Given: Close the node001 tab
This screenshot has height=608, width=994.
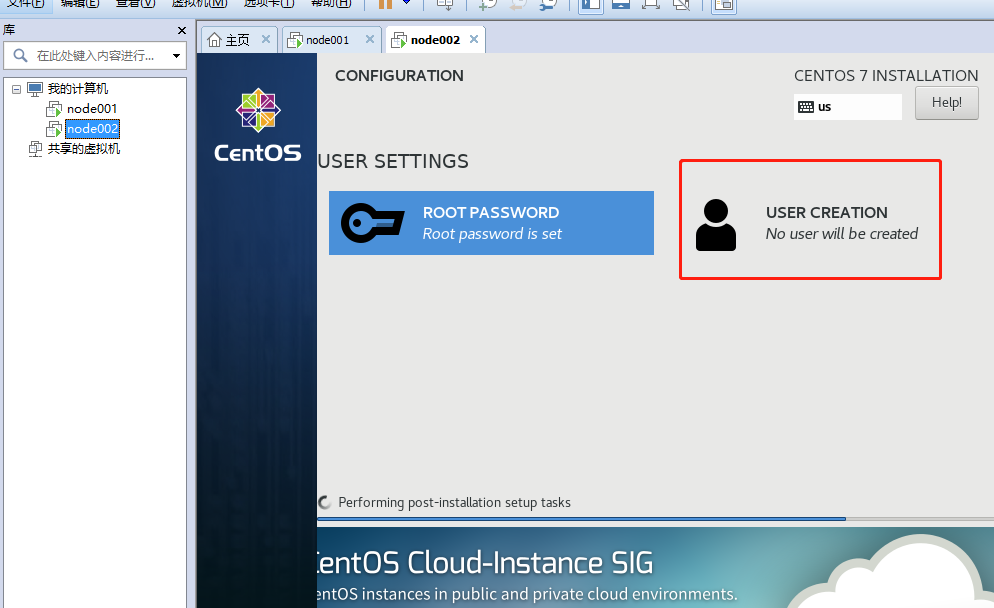Looking at the screenshot, I should coord(369,40).
